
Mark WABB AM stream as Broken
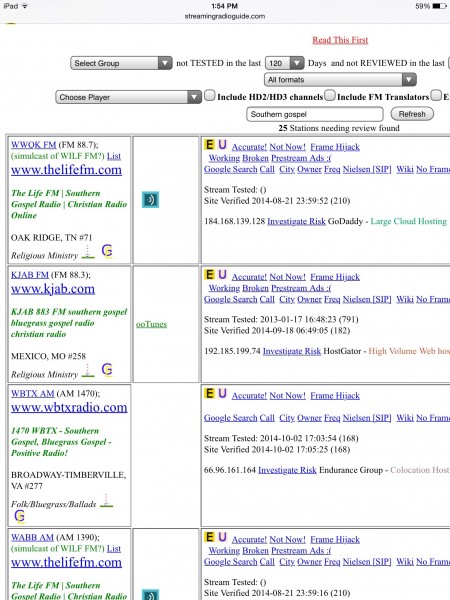coord(255,551)
